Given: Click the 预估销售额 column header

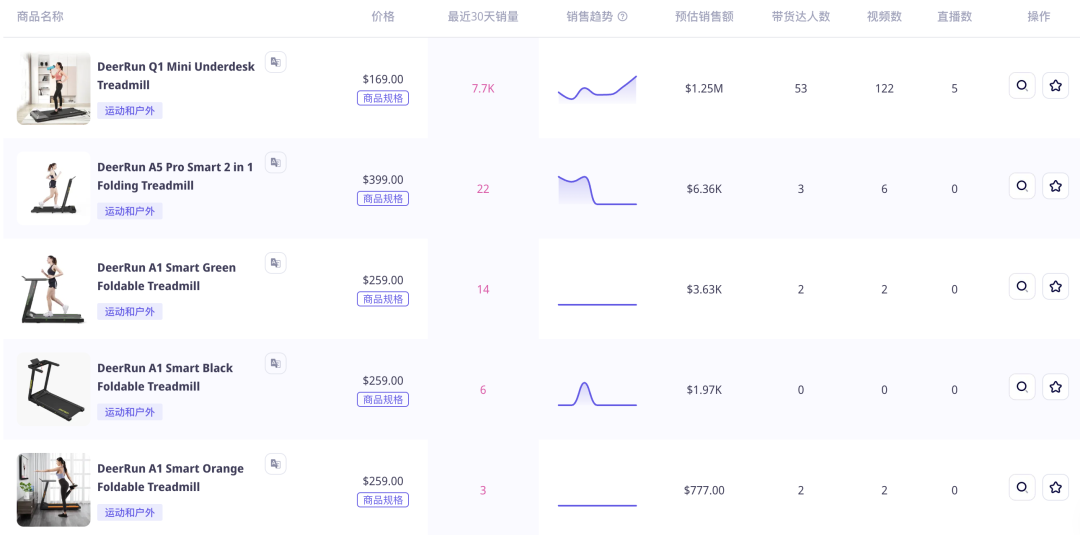Looking at the screenshot, I should coord(704,17).
